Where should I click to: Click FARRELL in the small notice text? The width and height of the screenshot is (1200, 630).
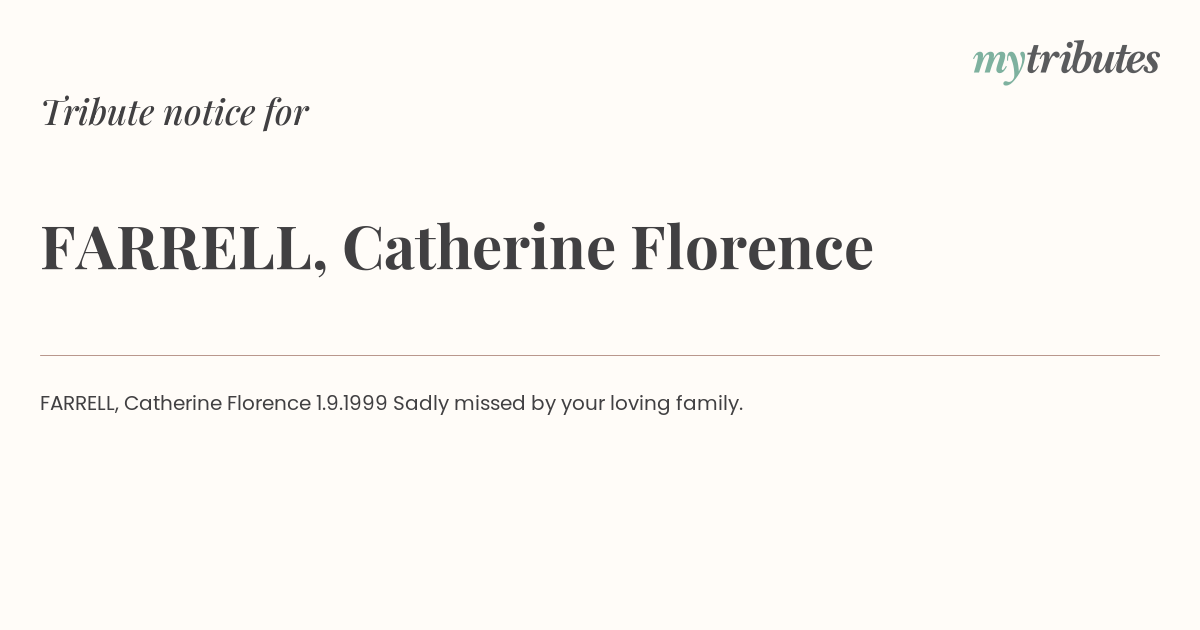(80, 404)
